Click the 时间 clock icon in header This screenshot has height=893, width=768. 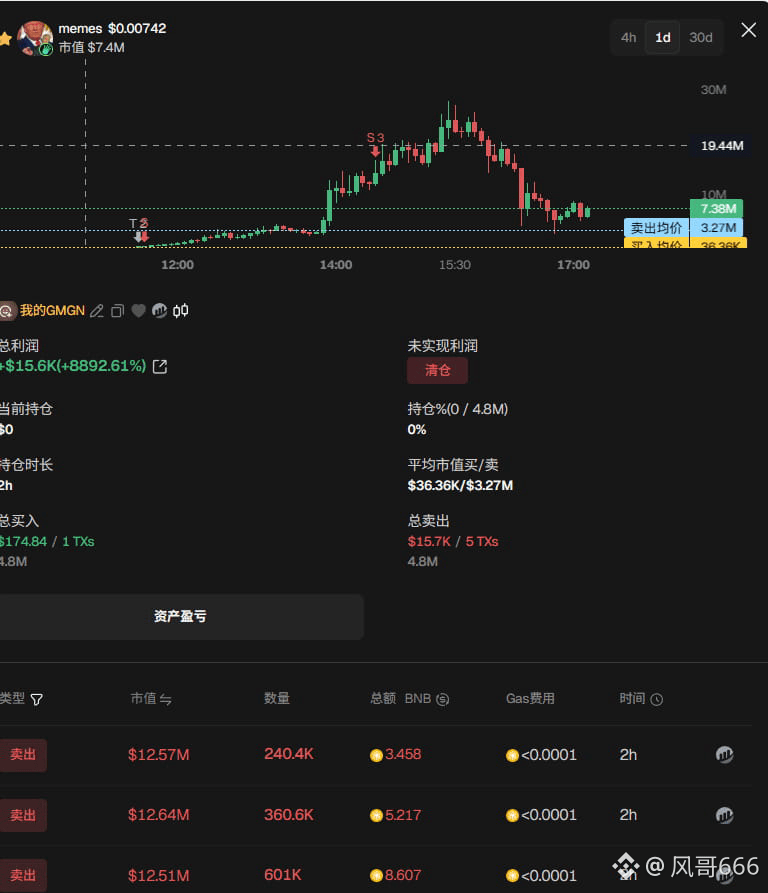656,699
